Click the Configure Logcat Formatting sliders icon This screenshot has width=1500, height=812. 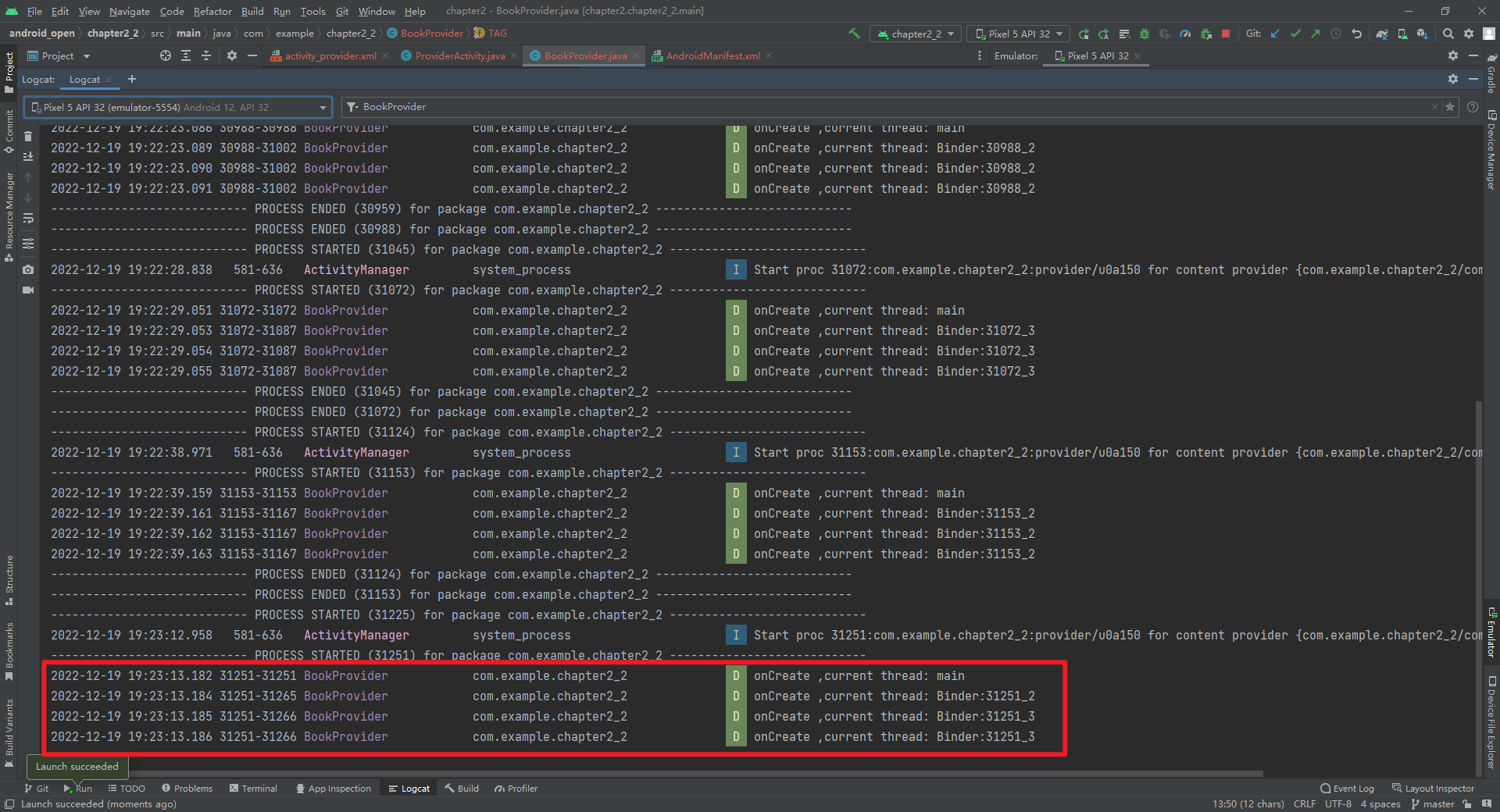[x=28, y=244]
